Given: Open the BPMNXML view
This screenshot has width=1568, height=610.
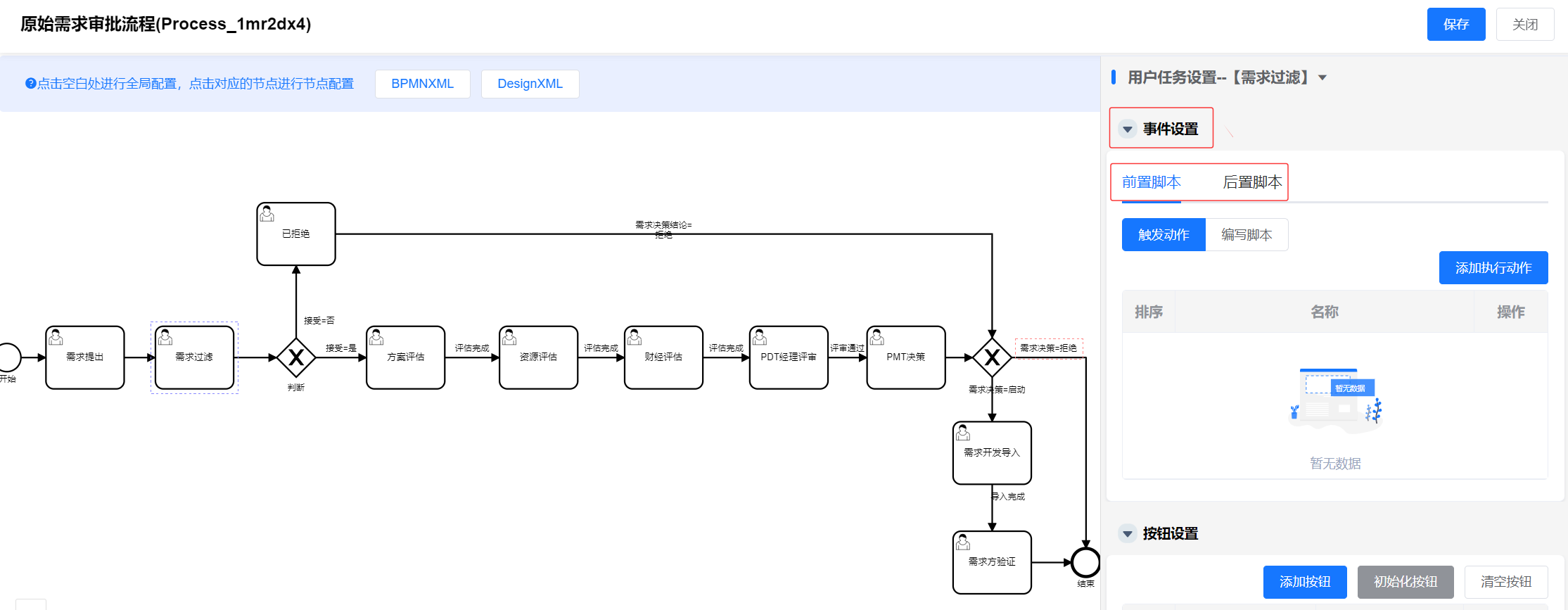Looking at the screenshot, I should (x=422, y=84).
